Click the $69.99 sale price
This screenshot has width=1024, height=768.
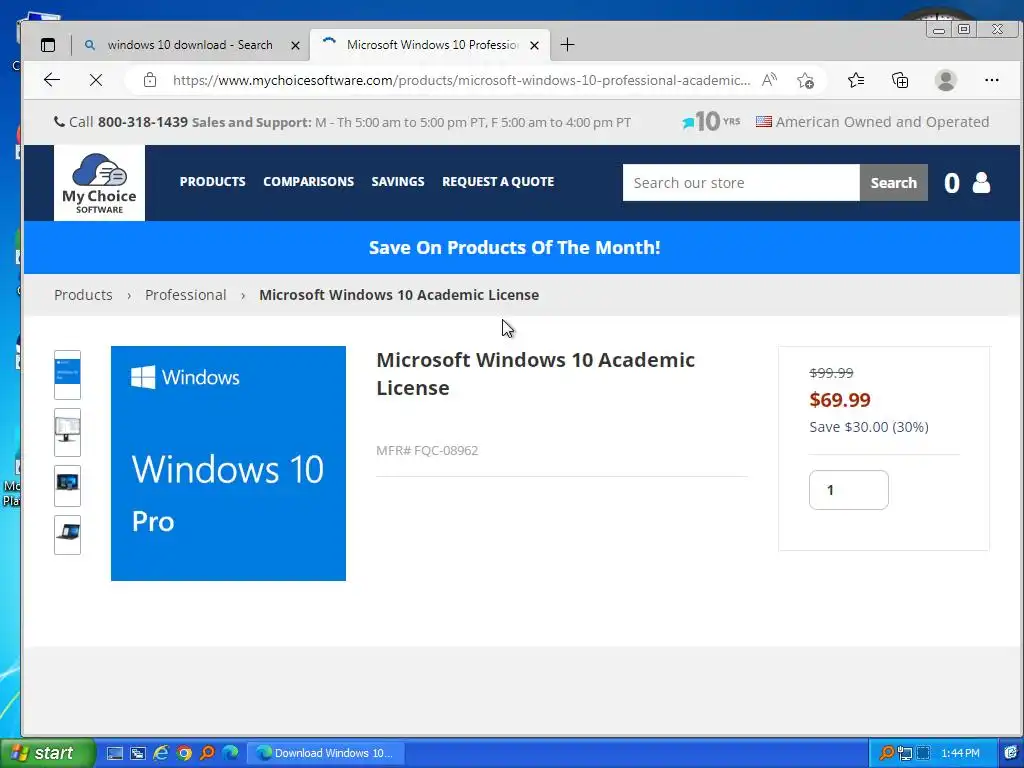pos(840,400)
